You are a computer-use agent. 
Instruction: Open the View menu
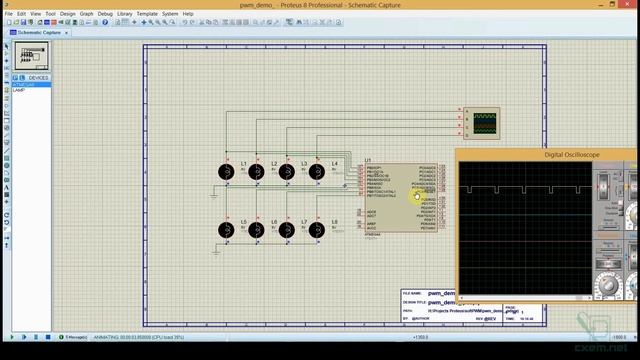36,13
